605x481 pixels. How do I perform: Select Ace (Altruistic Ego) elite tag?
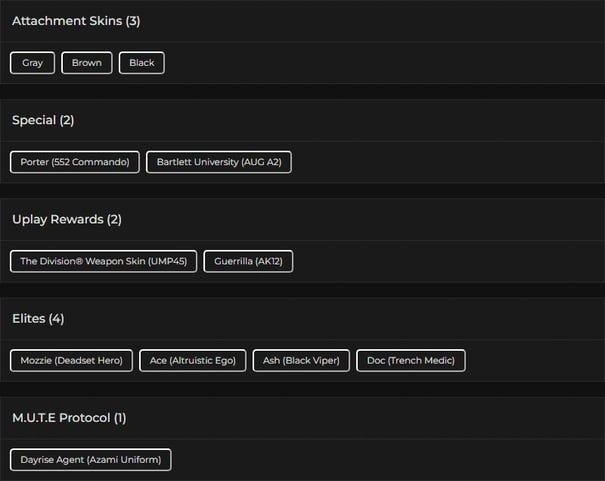[x=193, y=360]
